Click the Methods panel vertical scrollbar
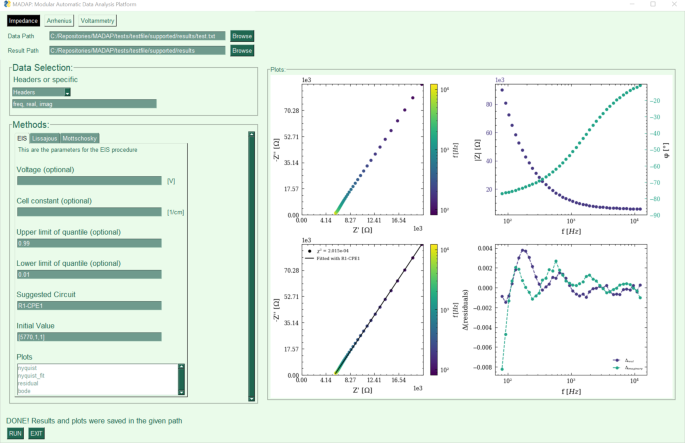The height and width of the screenshot is (443, 685). 252,266
